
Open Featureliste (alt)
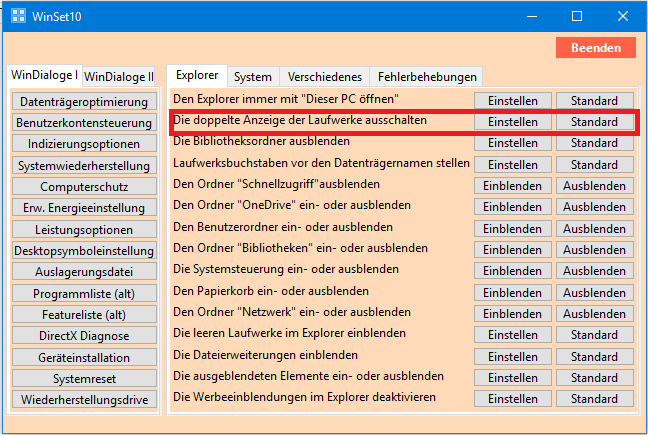pyautogui.click(x=84, y=315)
